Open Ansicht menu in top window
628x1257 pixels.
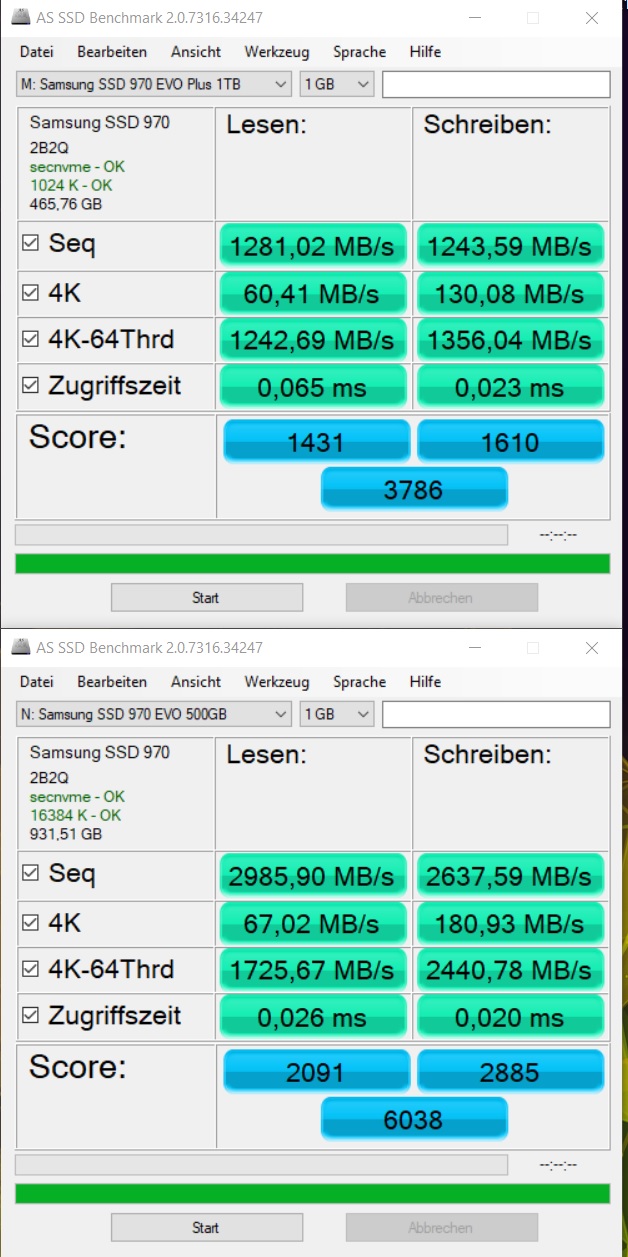pos(196,52)
